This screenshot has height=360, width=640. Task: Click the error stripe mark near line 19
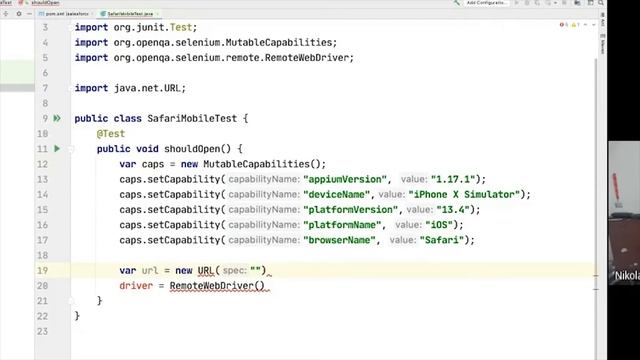[x=596, y=276]
